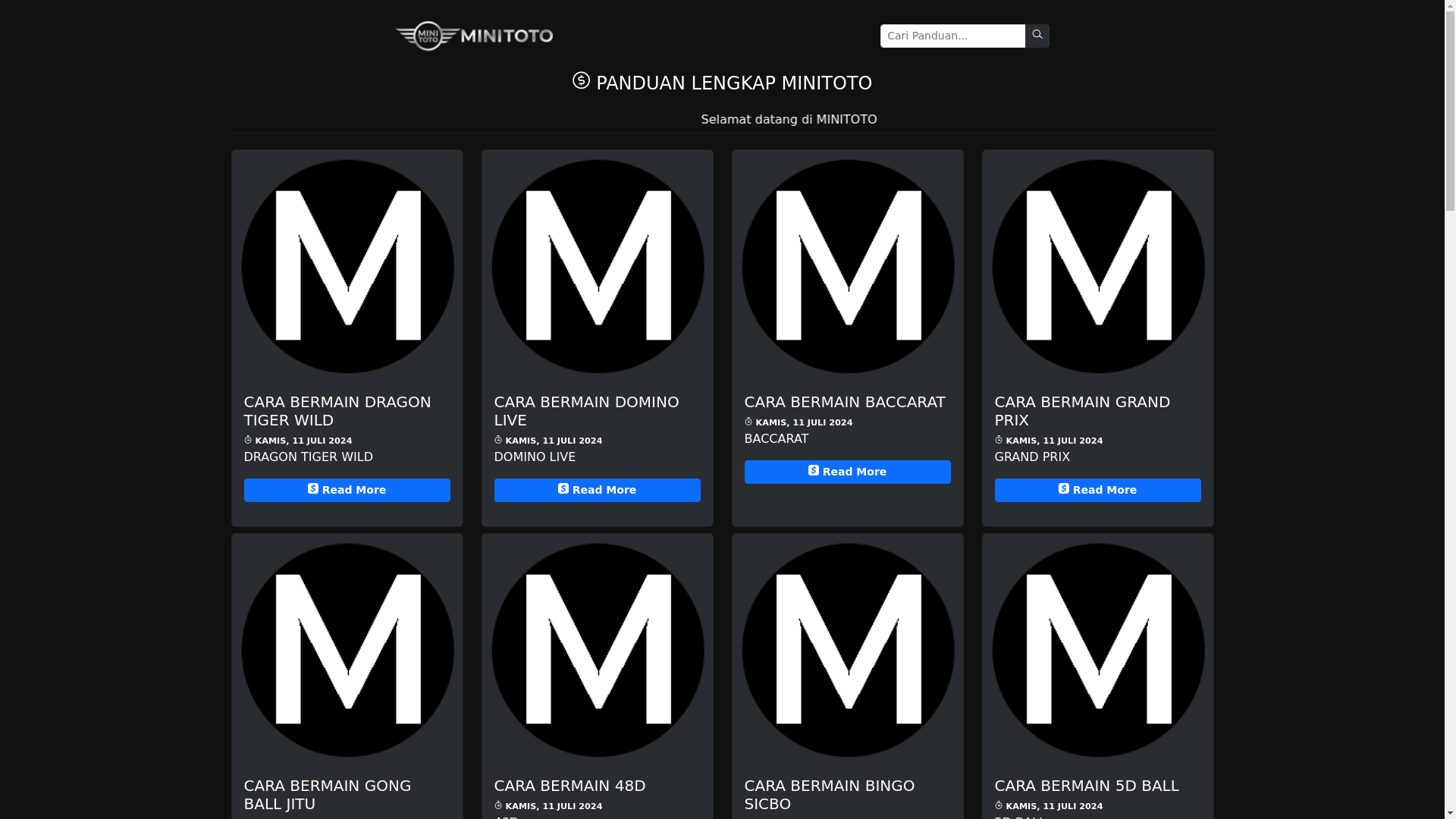Open CARA BERMAIN GONG BALL JITU title

point(328,795)
